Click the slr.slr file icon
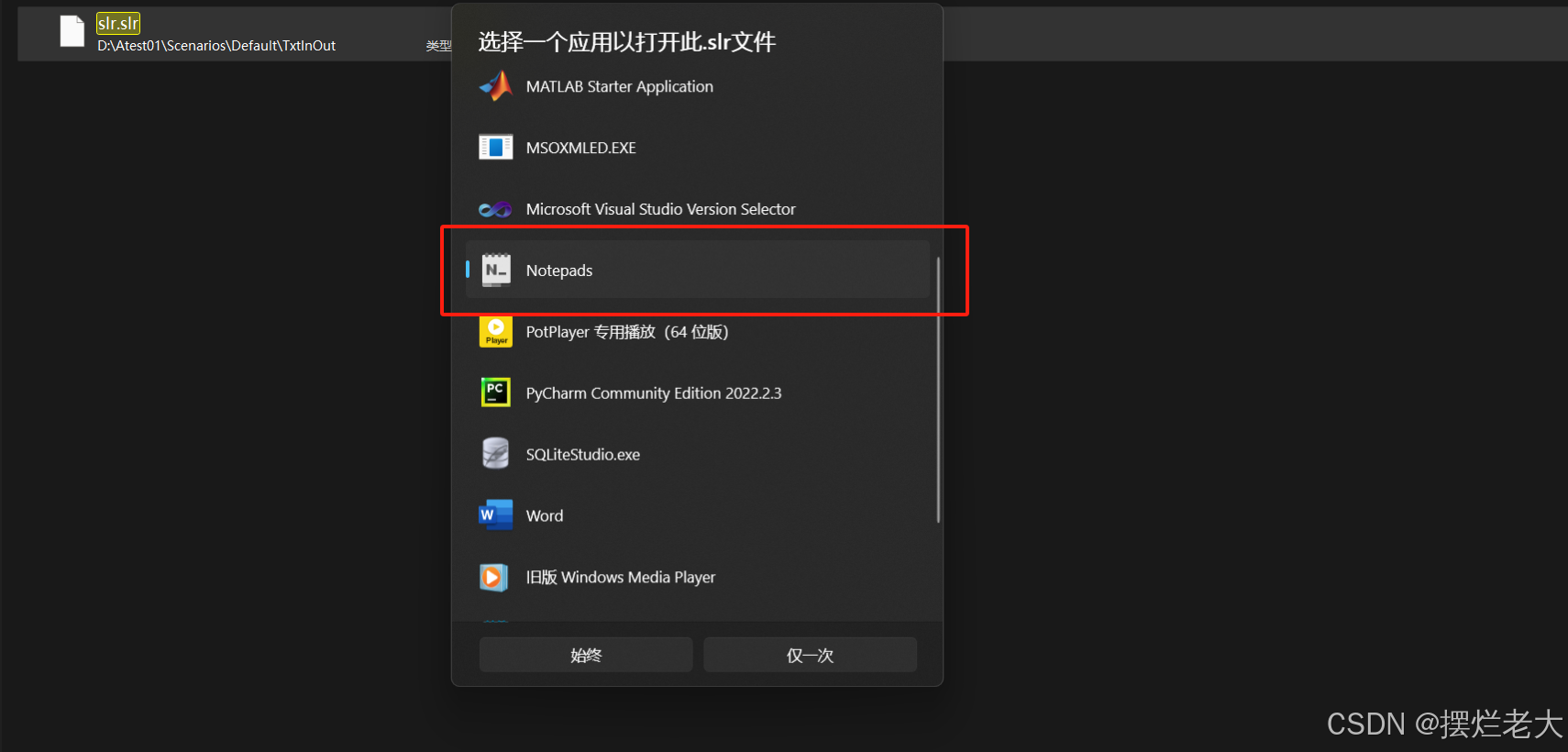Image resolution: width=1568 pixels, height=752 pixels. 72,31
